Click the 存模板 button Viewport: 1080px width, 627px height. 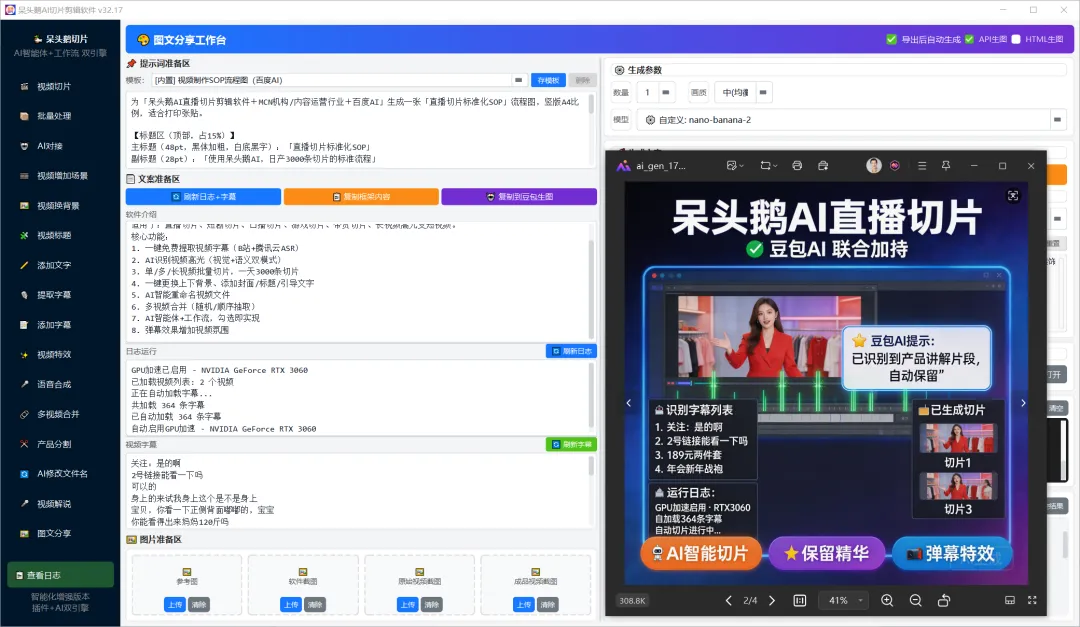point(548,81)
